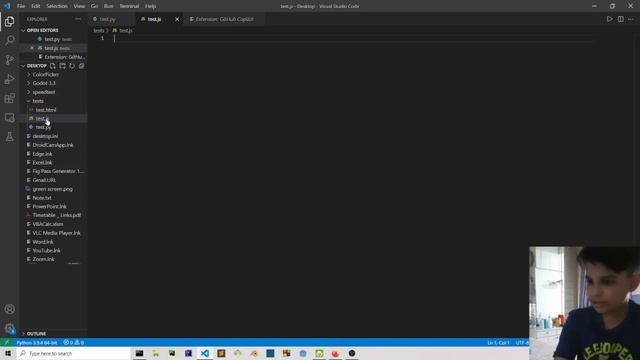Open the Source Control view
Screen dimensions: 640x360
pos(9,60)
